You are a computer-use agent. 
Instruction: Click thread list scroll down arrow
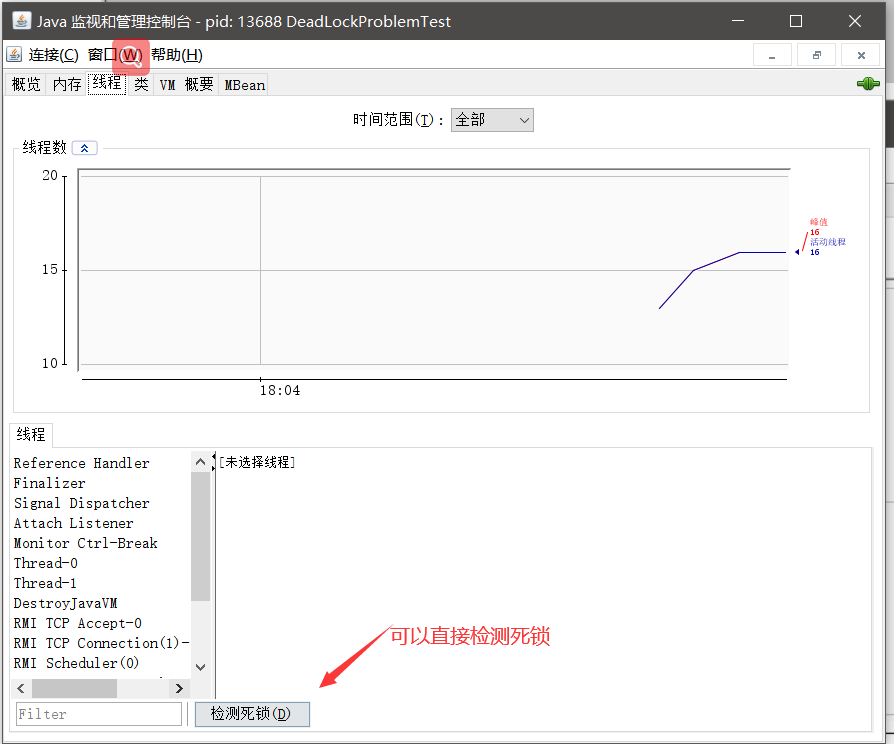pos(200,666)
